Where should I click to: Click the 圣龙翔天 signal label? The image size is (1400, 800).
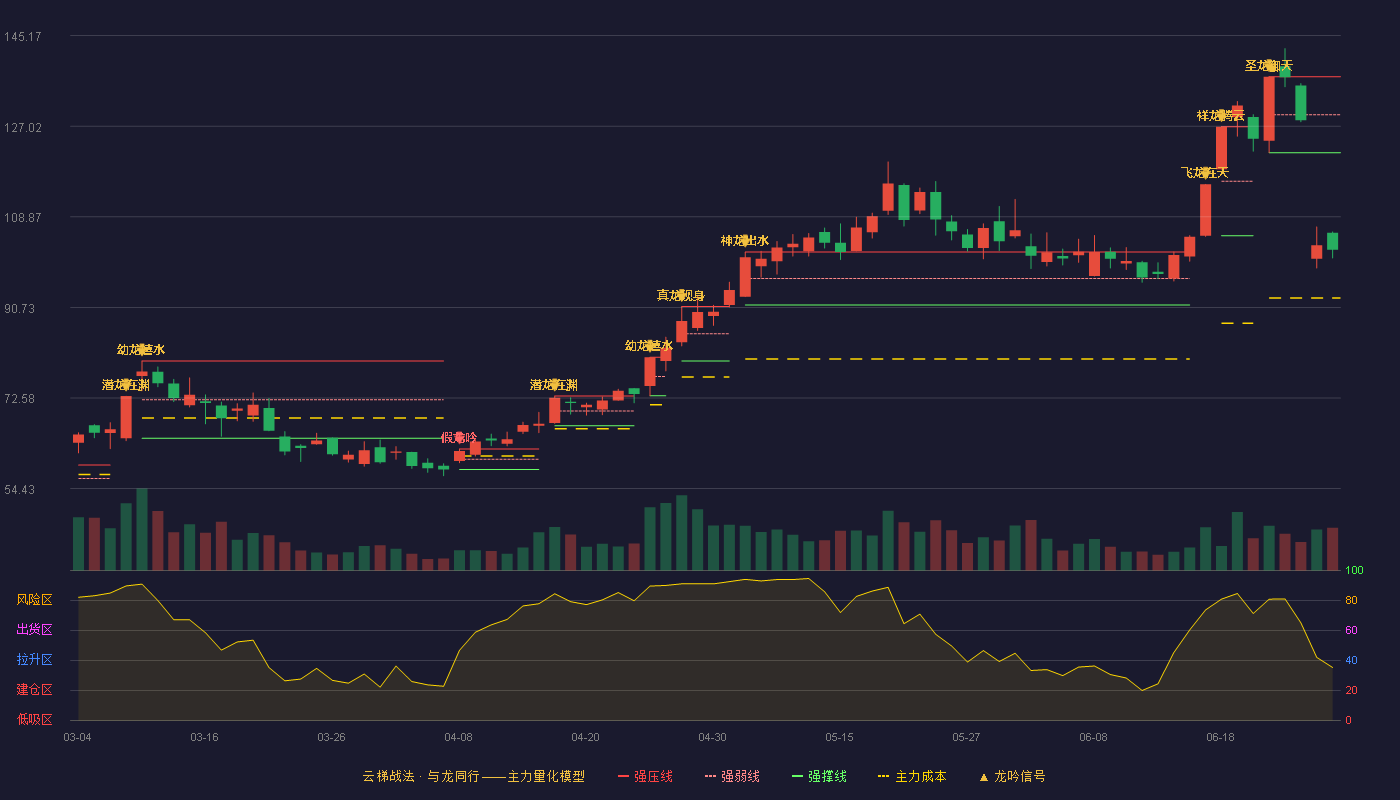click(1269, 66)
